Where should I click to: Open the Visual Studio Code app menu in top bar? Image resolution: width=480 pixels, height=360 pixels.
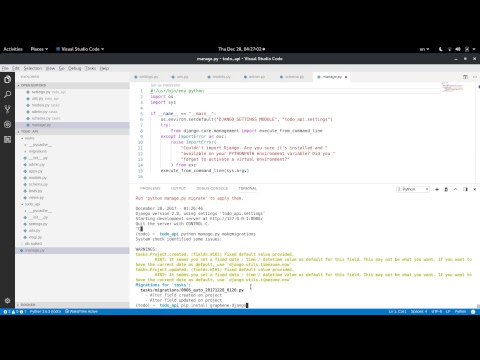click(x=80, y=49)
